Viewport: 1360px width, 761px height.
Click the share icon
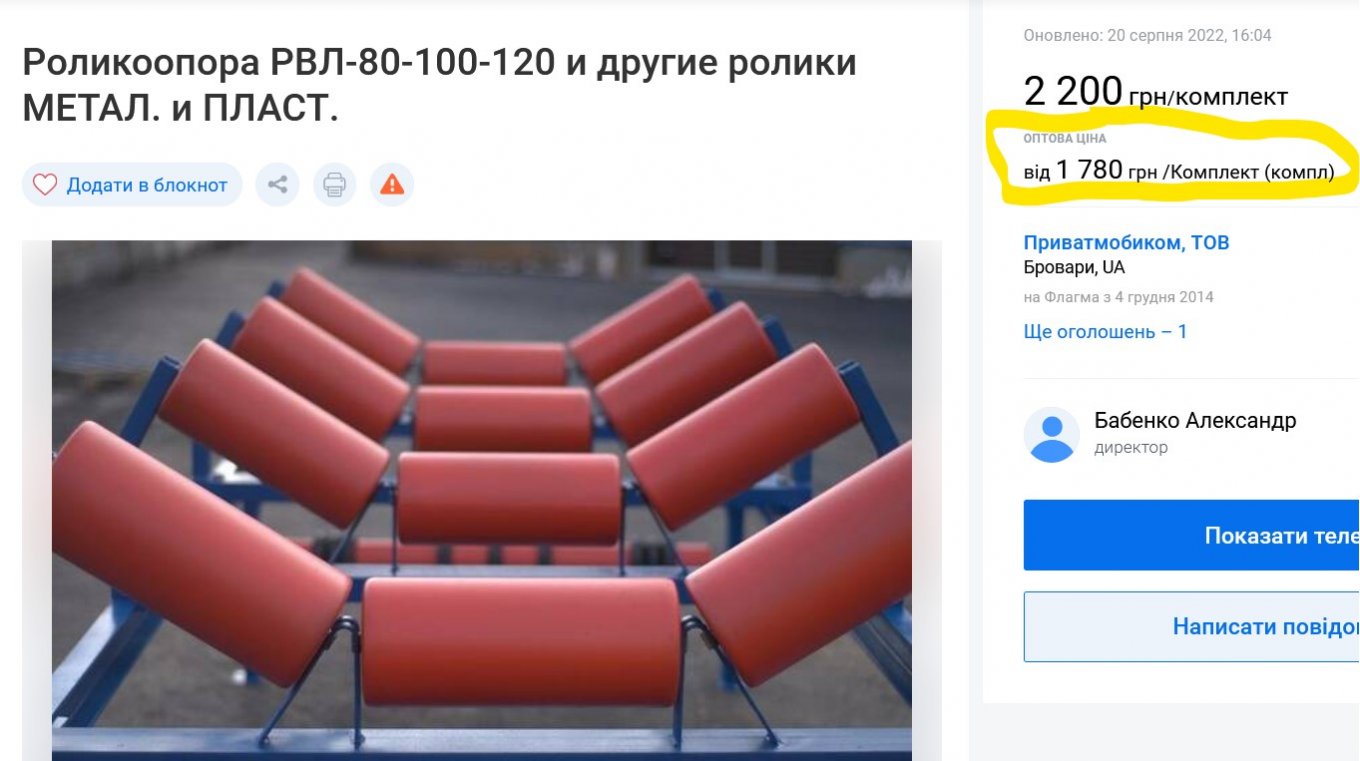click(x=278, y=185)
